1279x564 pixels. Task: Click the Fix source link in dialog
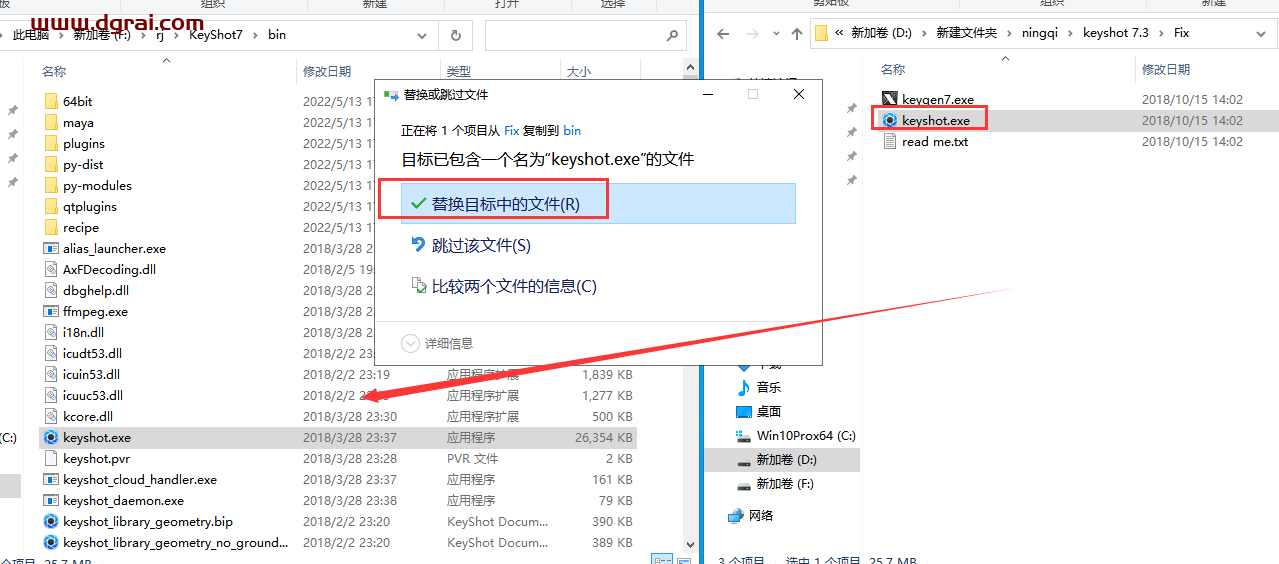point(511,130)
